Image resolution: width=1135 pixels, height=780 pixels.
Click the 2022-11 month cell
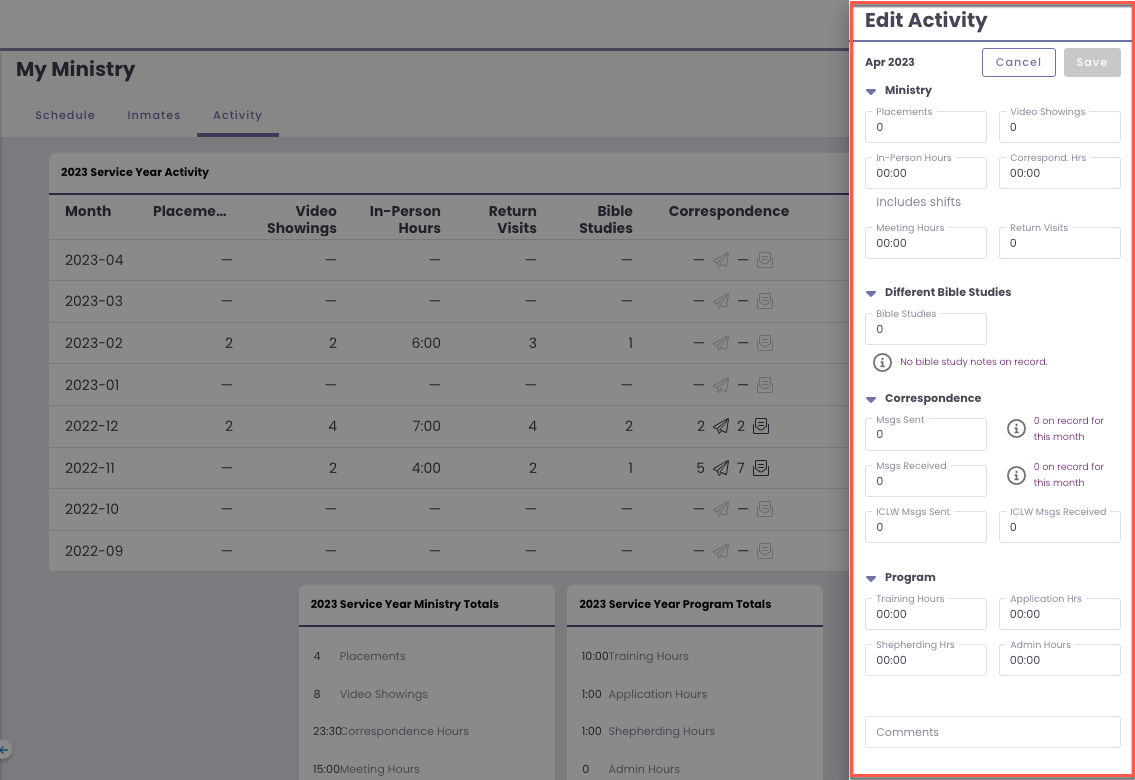point(90,468)
